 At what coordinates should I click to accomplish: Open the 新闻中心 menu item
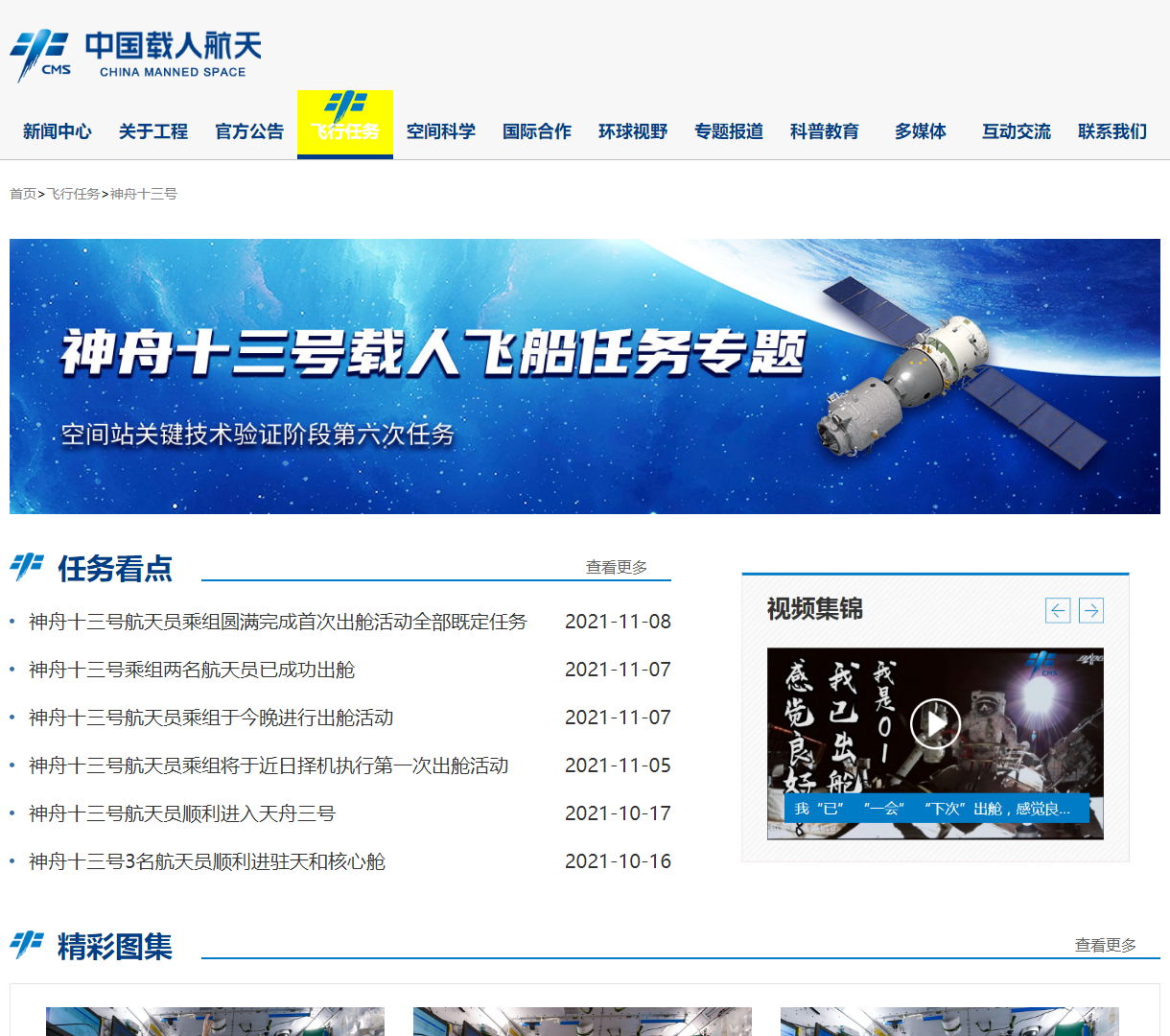click(x=55, y=131)
